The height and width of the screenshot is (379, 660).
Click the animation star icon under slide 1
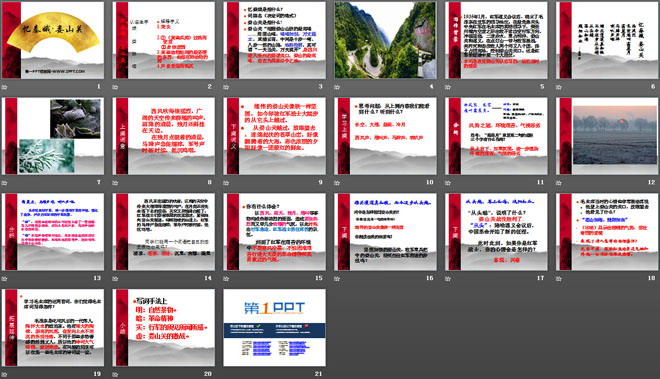click(5, 87)
